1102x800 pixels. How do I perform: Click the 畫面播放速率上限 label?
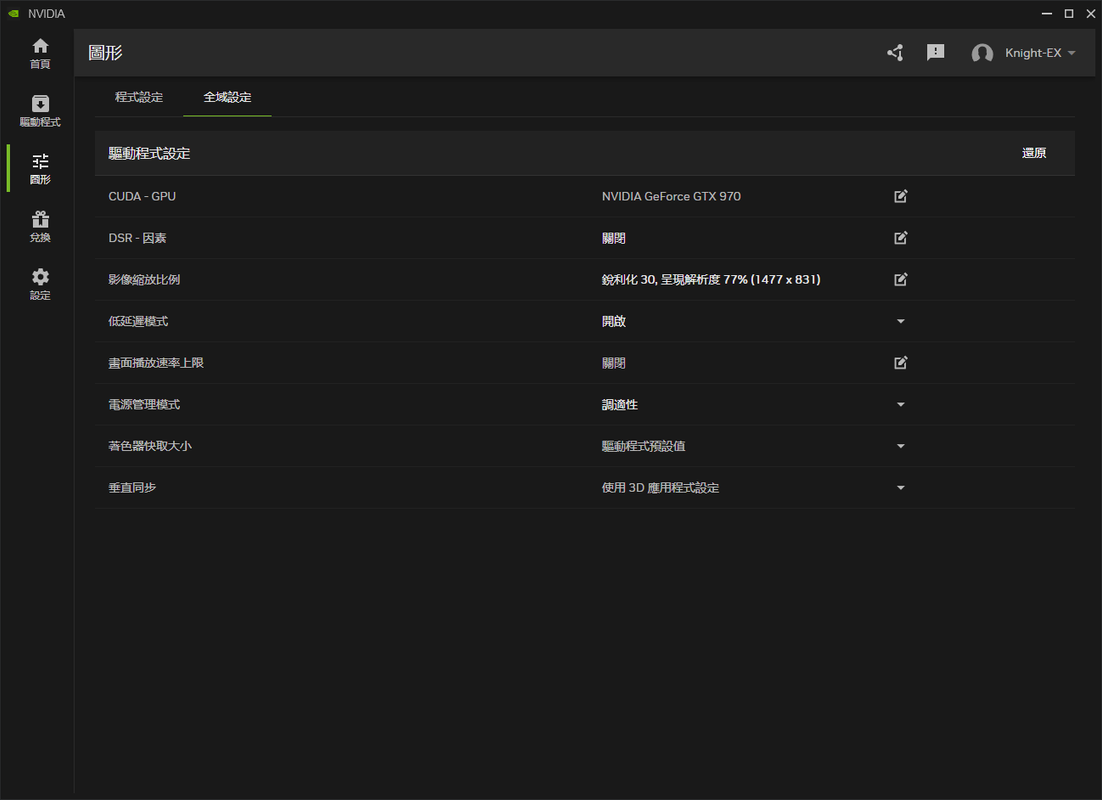coord(156,363)
